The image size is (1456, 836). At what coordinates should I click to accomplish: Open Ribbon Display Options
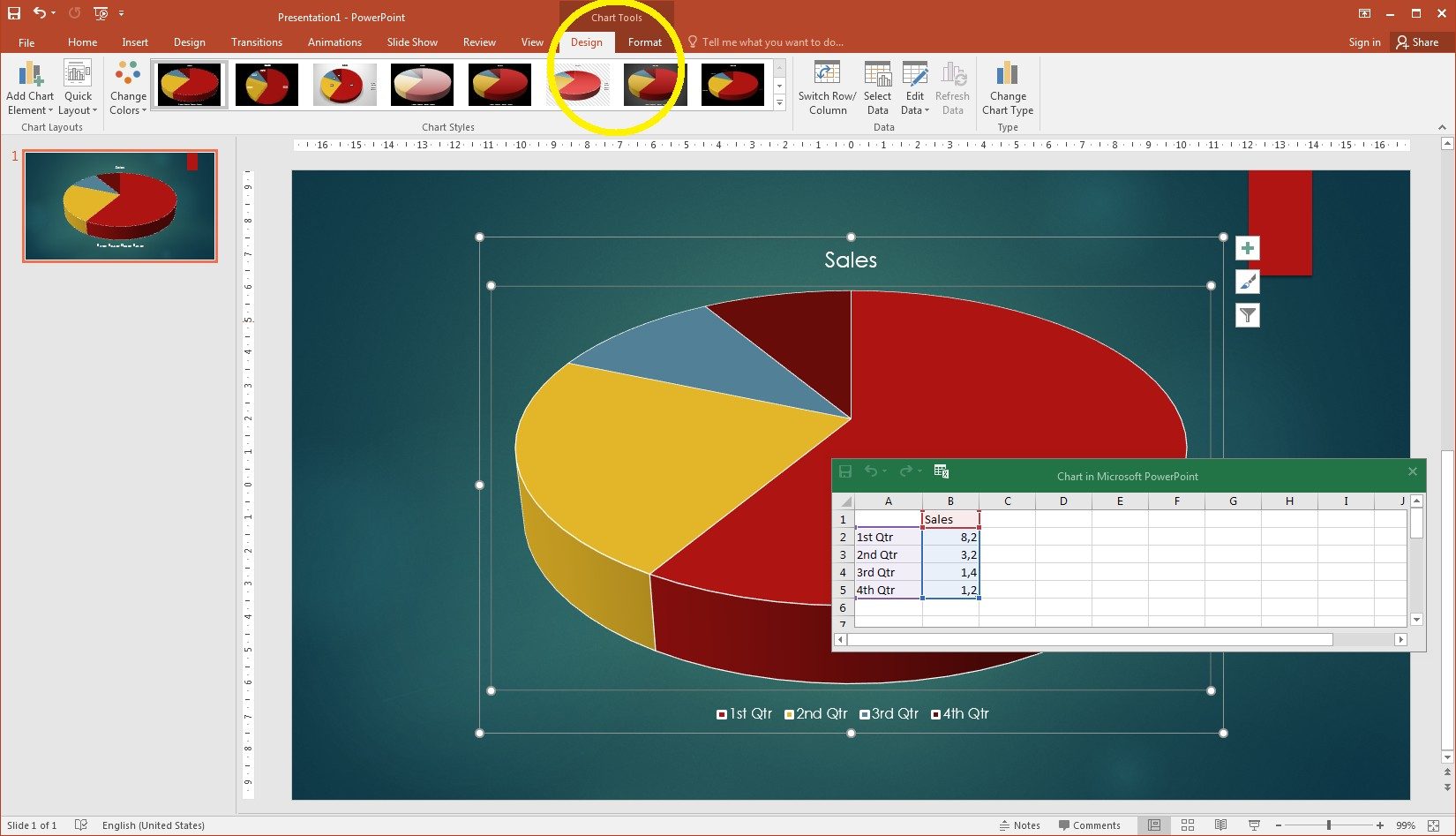[x=1364, y=13]
